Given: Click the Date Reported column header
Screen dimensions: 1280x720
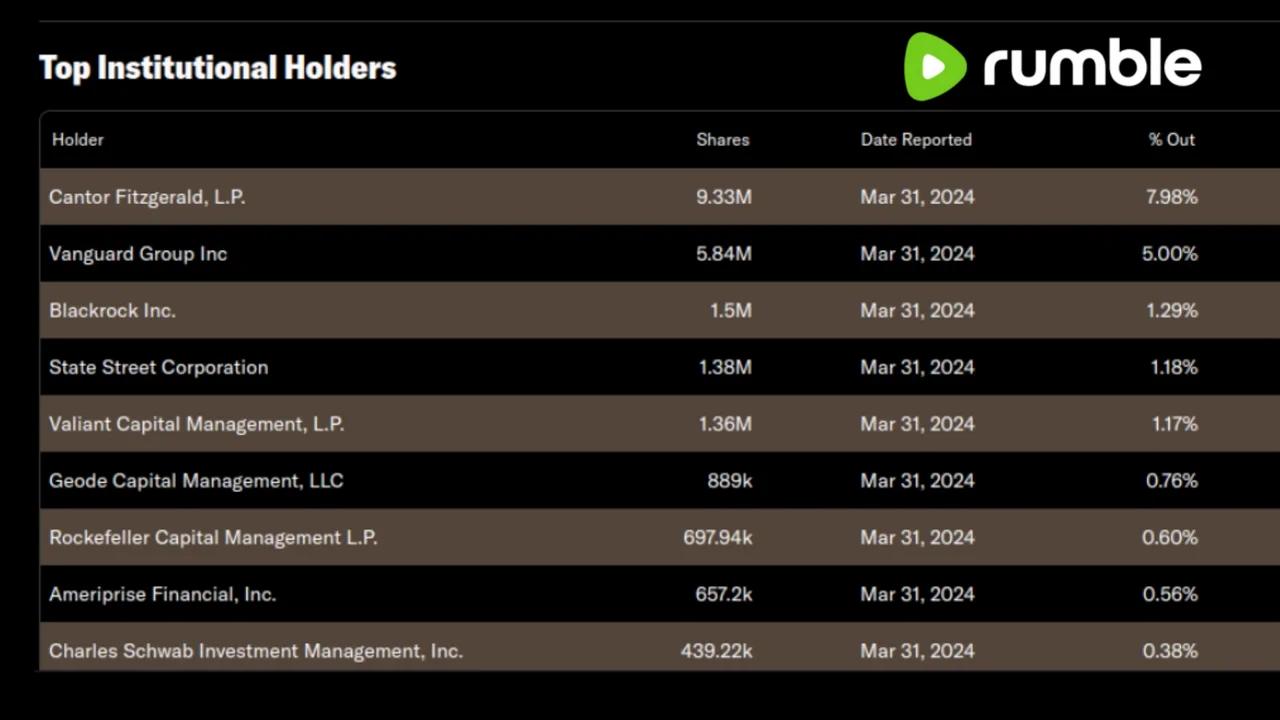Looking at the screenshot, I should [916, 140].
